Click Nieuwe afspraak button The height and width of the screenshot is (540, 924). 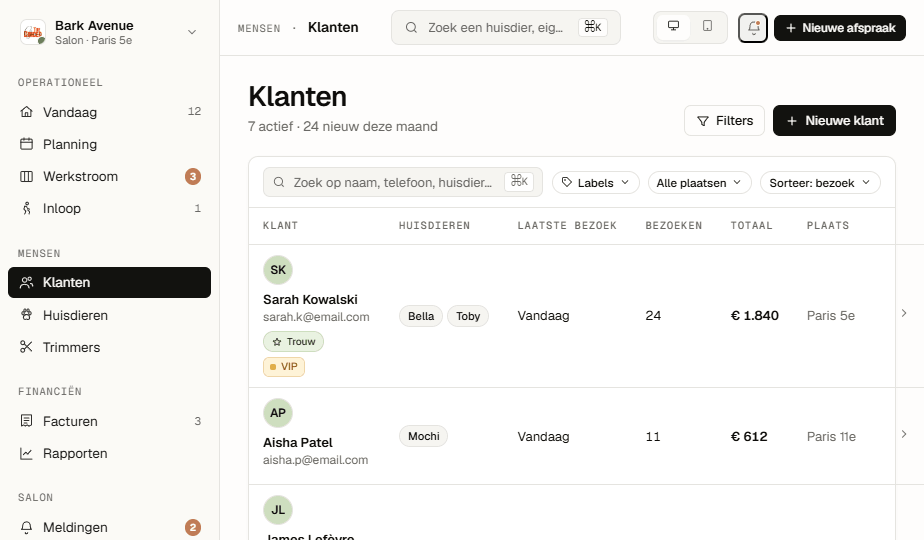pos(840,28)
